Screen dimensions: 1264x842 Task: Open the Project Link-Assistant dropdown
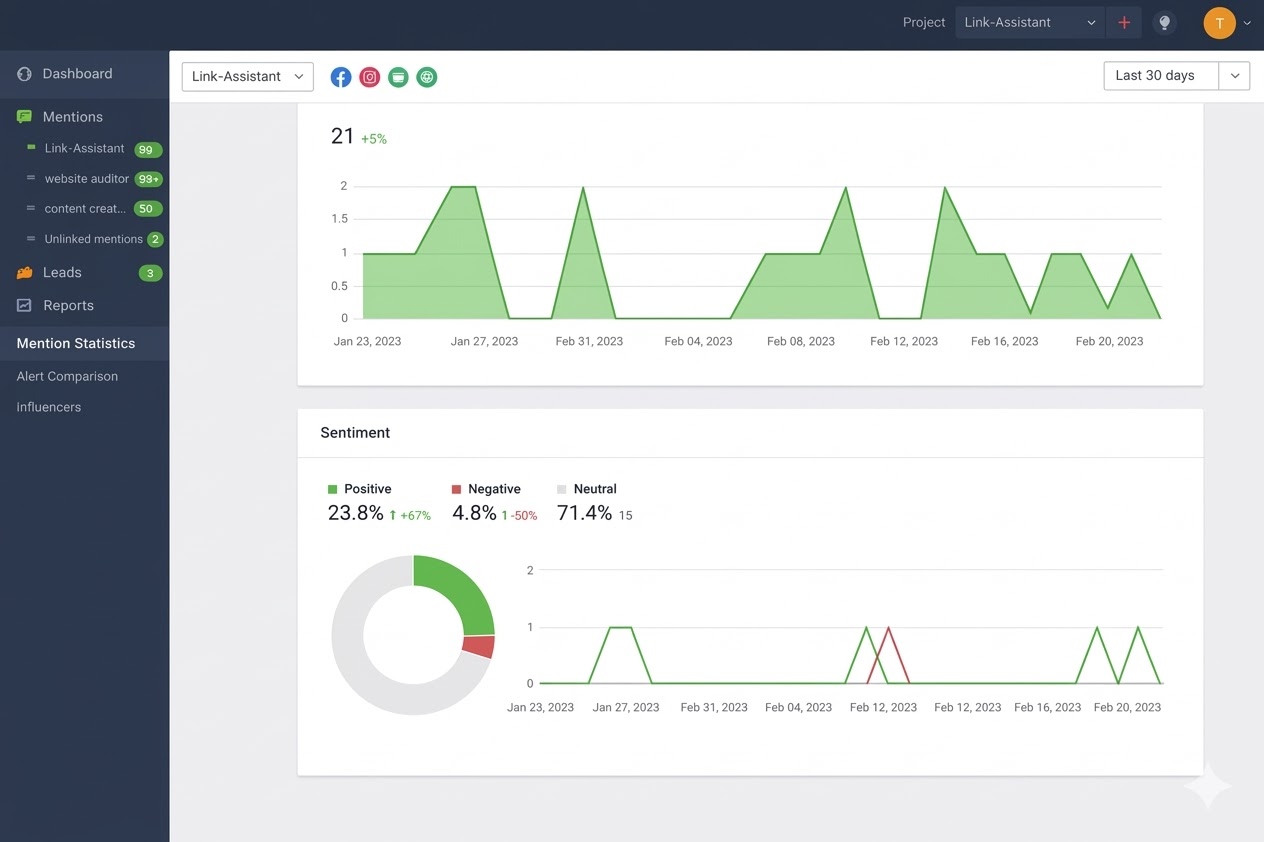[x=1029, y=23]
